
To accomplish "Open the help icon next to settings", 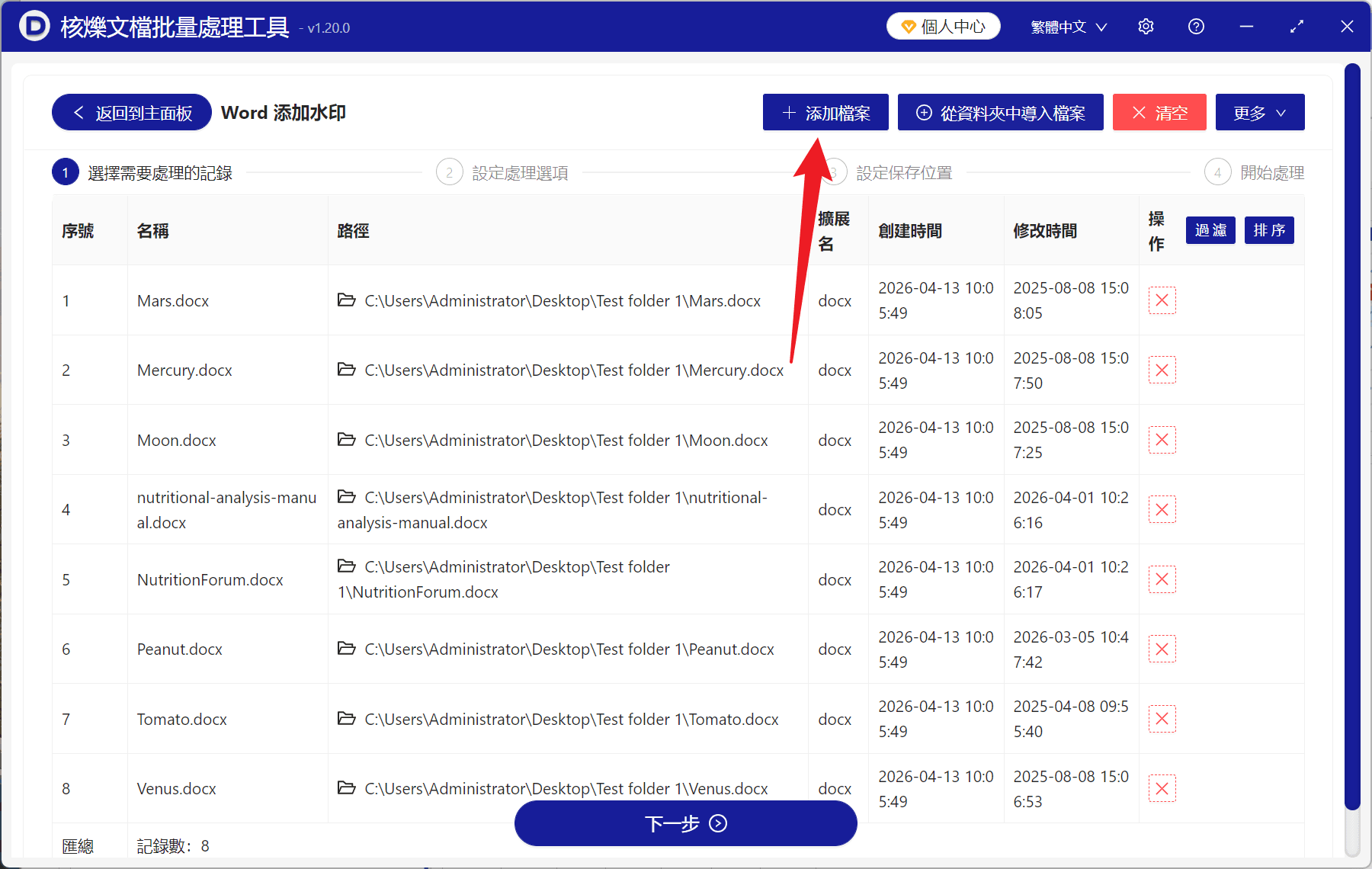I will pos(1196,26).
